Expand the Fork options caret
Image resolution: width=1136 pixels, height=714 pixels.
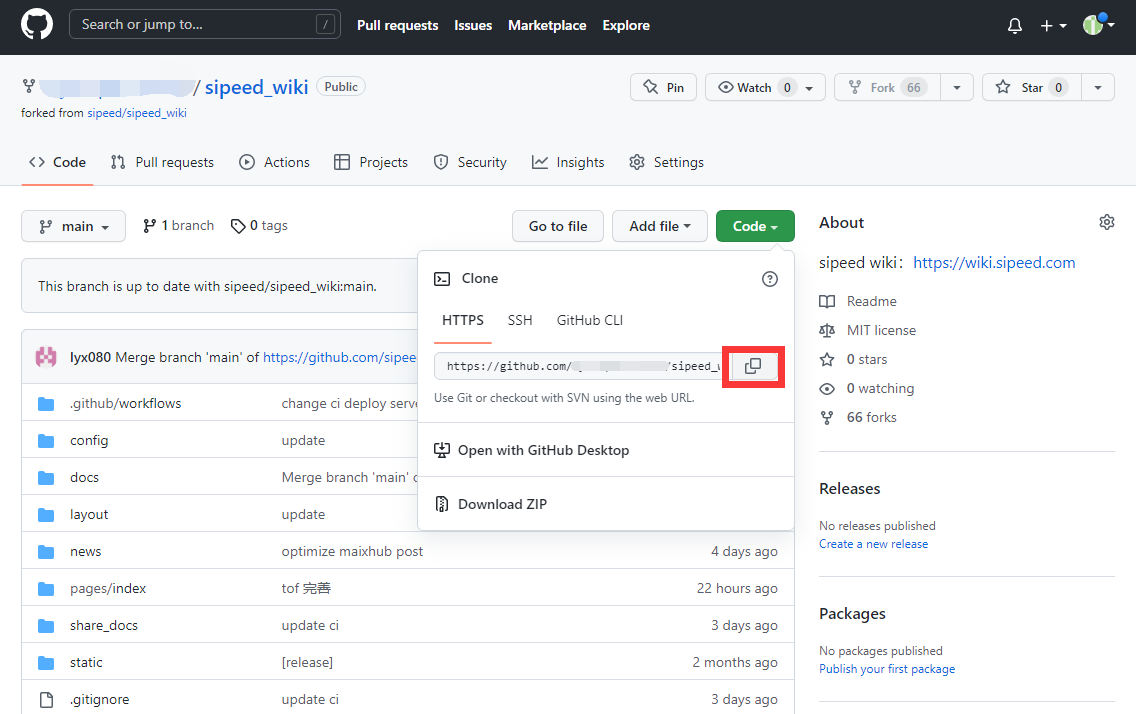pos(956,88)
